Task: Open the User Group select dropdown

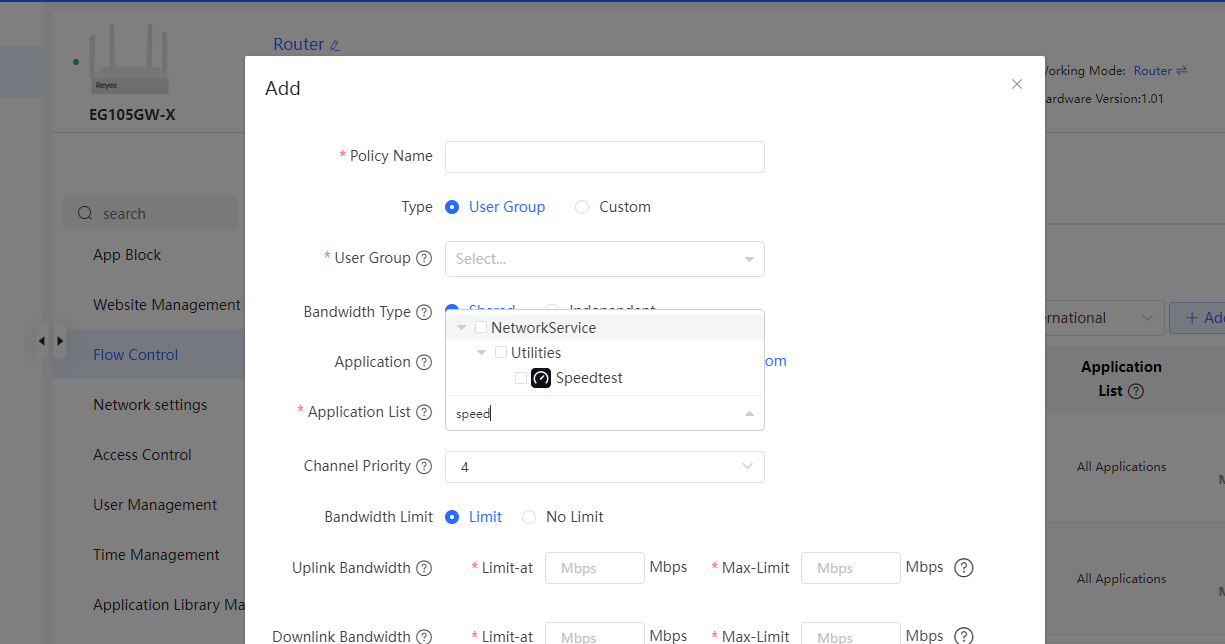Action: (x=604, y=259)
